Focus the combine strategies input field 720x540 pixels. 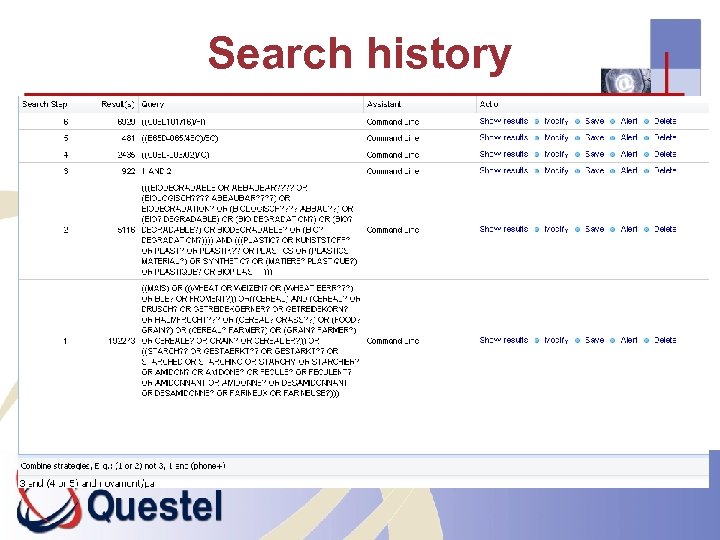363,483
